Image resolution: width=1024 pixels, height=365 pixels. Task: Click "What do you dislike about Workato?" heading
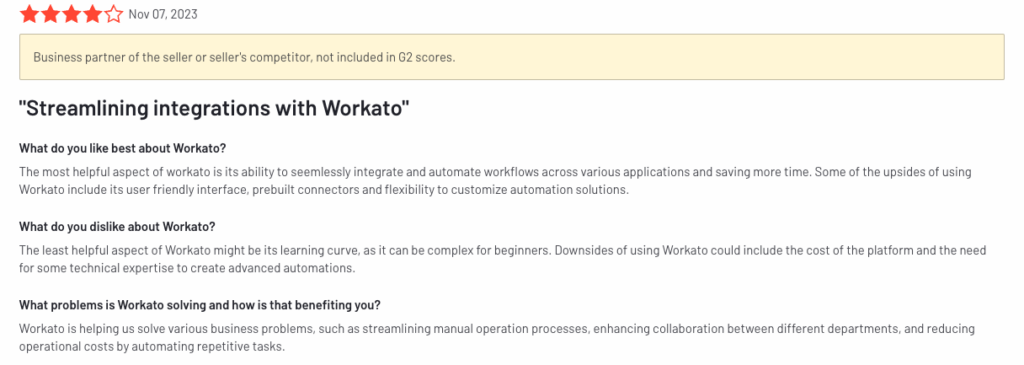[118, 227]
